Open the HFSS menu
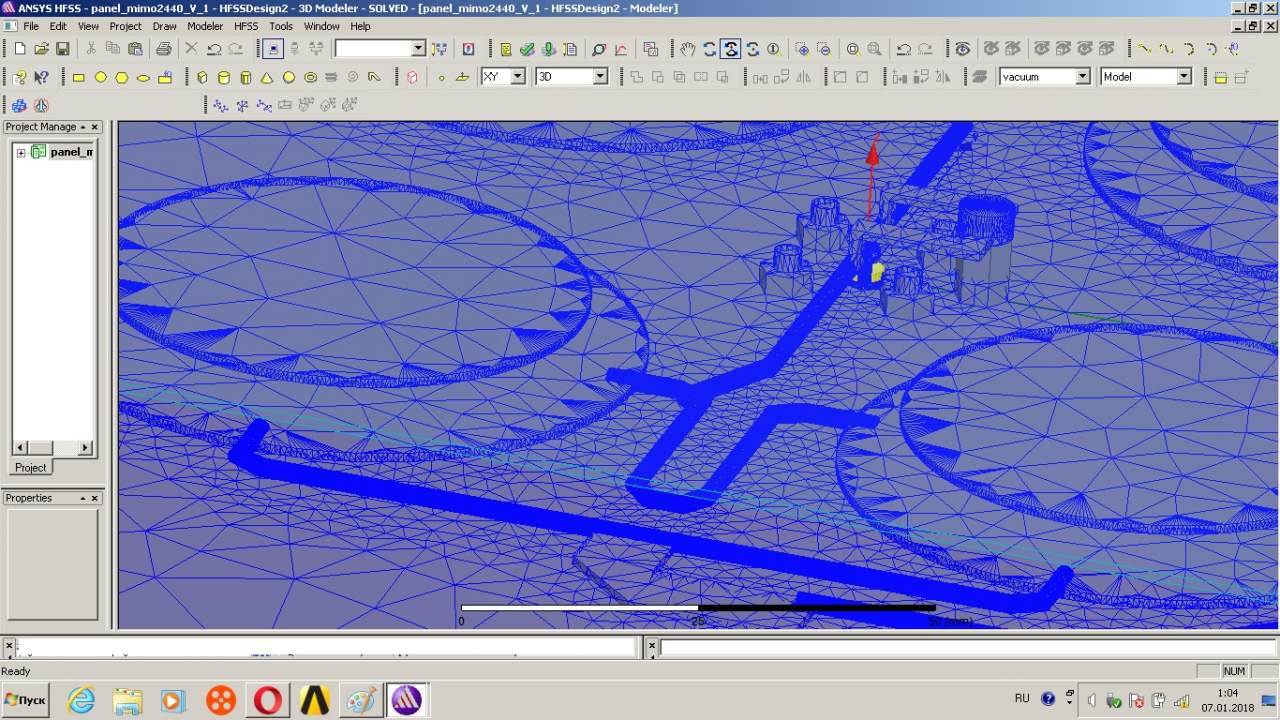Screen dimensions: 1280x720 coord(246,26)
